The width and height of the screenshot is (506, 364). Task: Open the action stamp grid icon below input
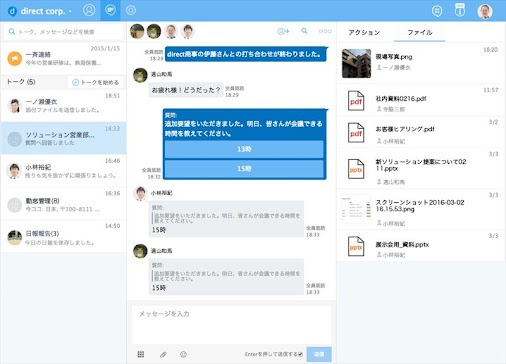141,354
